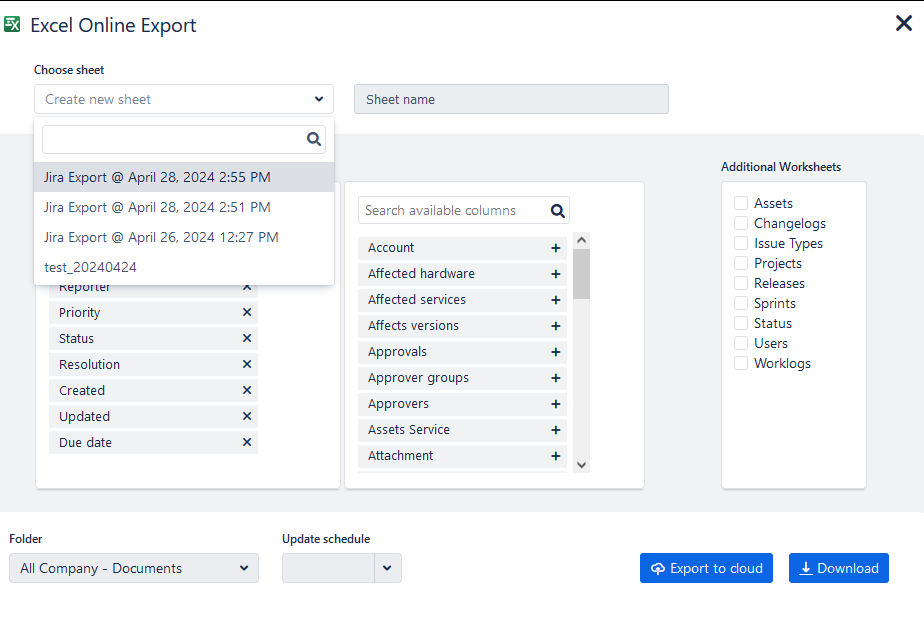924x641 pixels.
Task: Click the Search available columns field
Action: click(453, 211)
